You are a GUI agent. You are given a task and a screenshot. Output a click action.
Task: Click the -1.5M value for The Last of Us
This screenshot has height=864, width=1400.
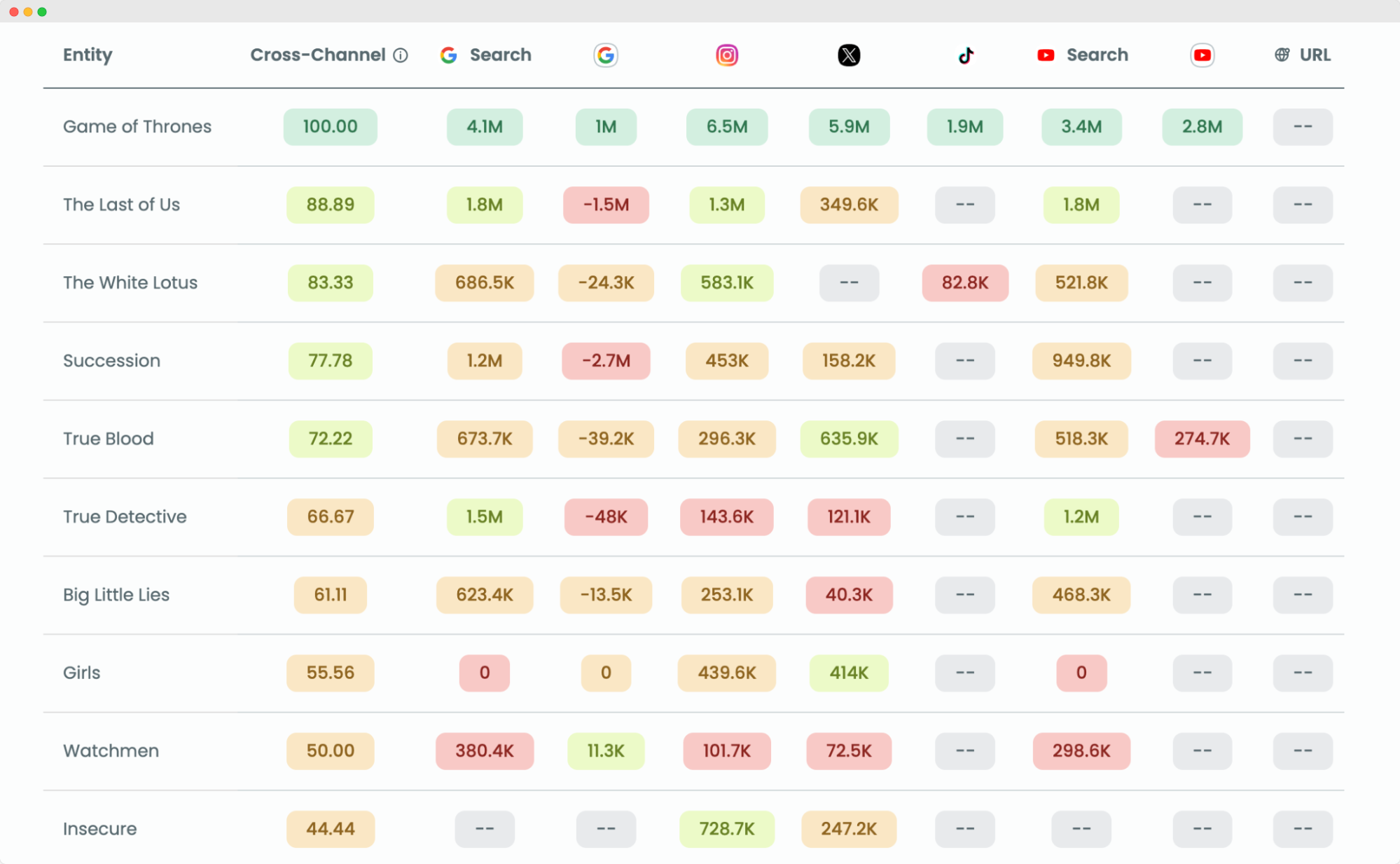click(606, 205)
